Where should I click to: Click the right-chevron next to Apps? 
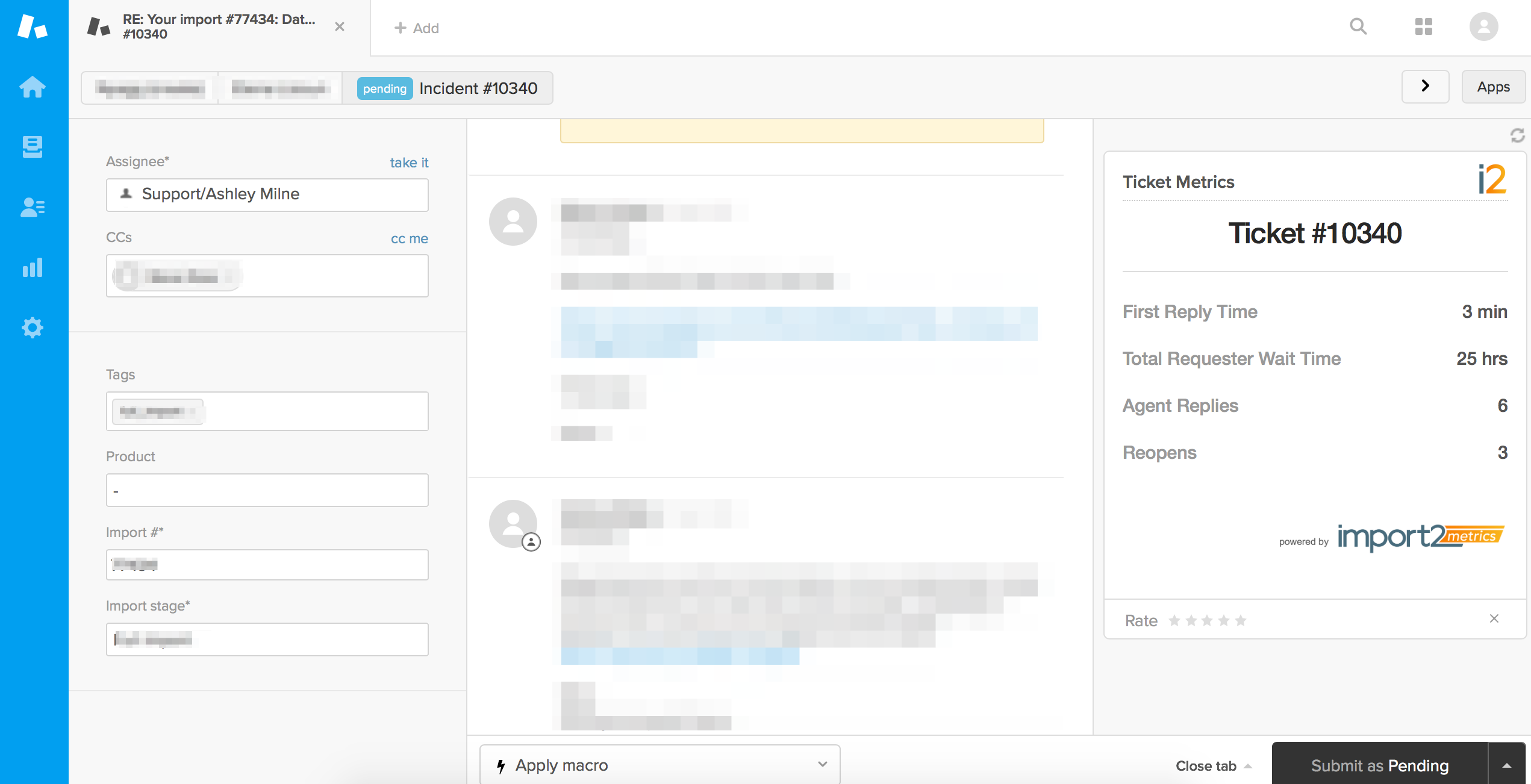[x=1425, y=87]
